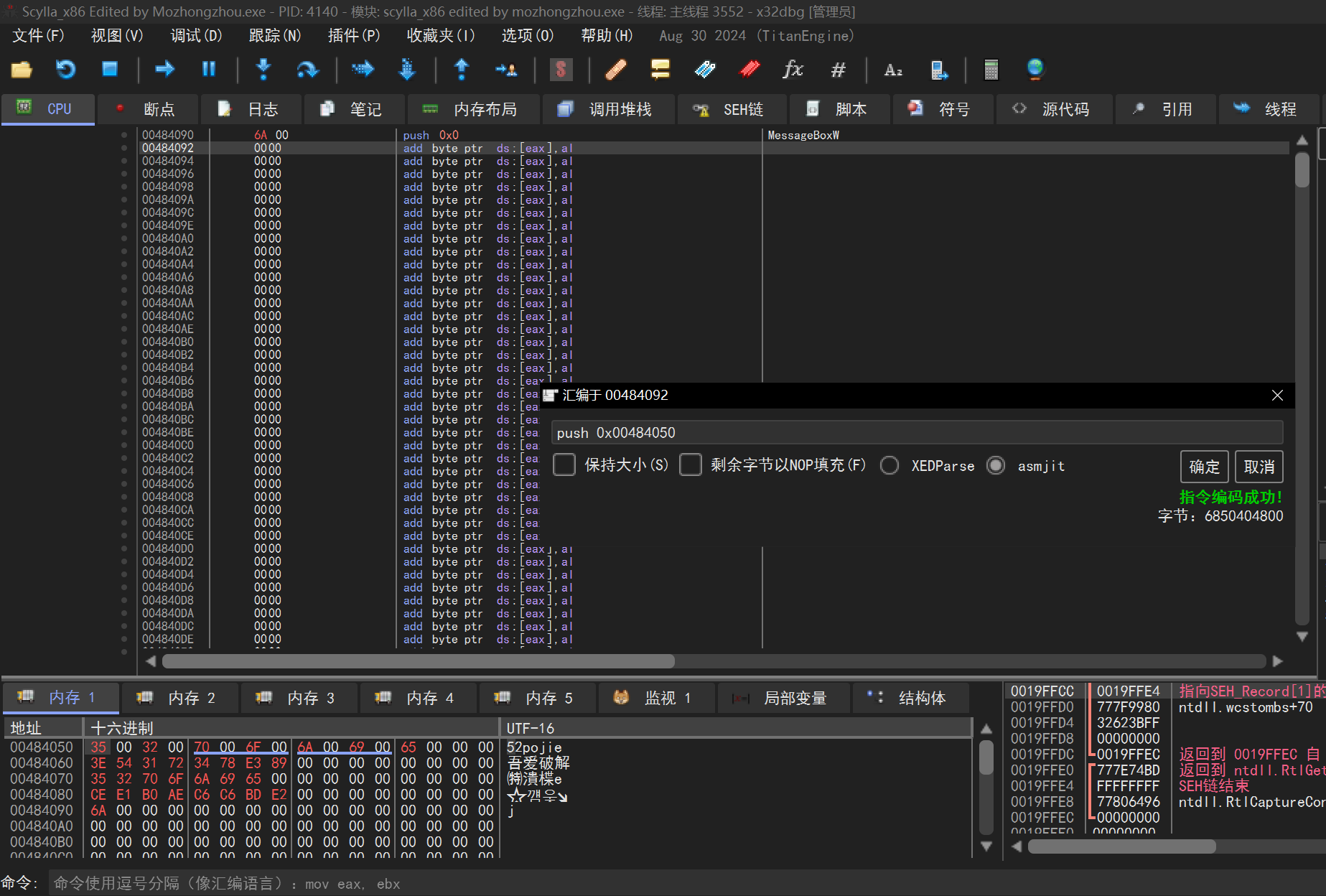Click the UTF-16 column header in dump
Screen dimensions: 1326x896
point(736,728)
